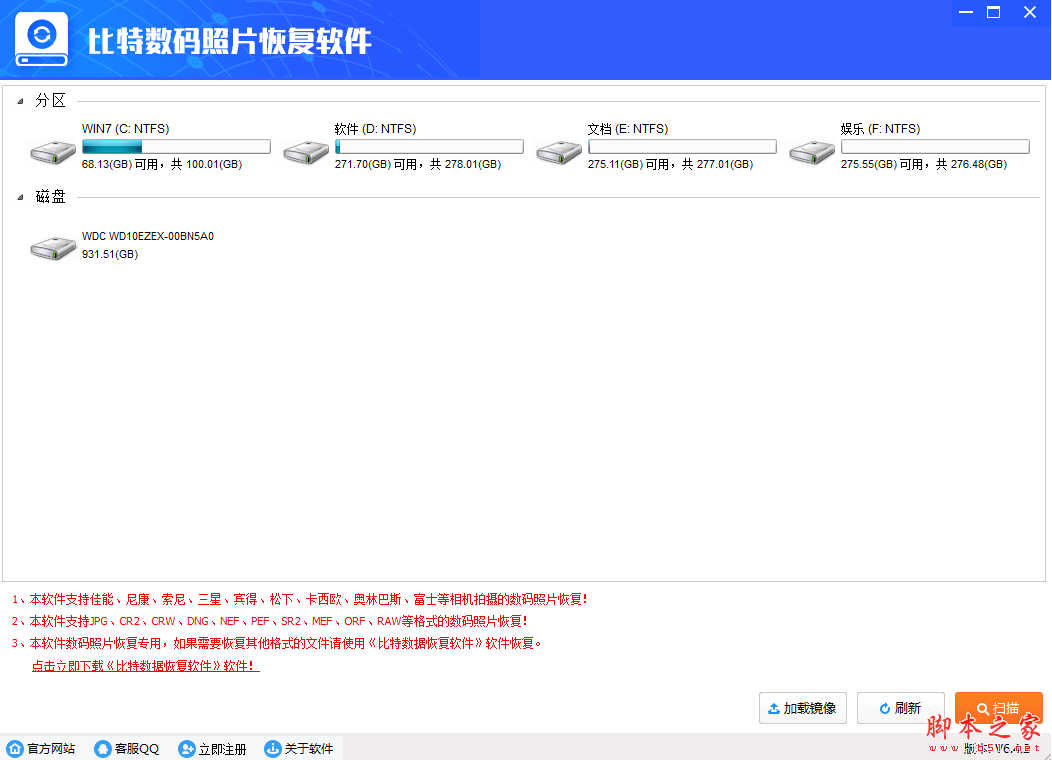Viewport: 1052px width, 760px height.
Task: Click the 客服QQ chat bubble icon
Action: tap(103, 748)
